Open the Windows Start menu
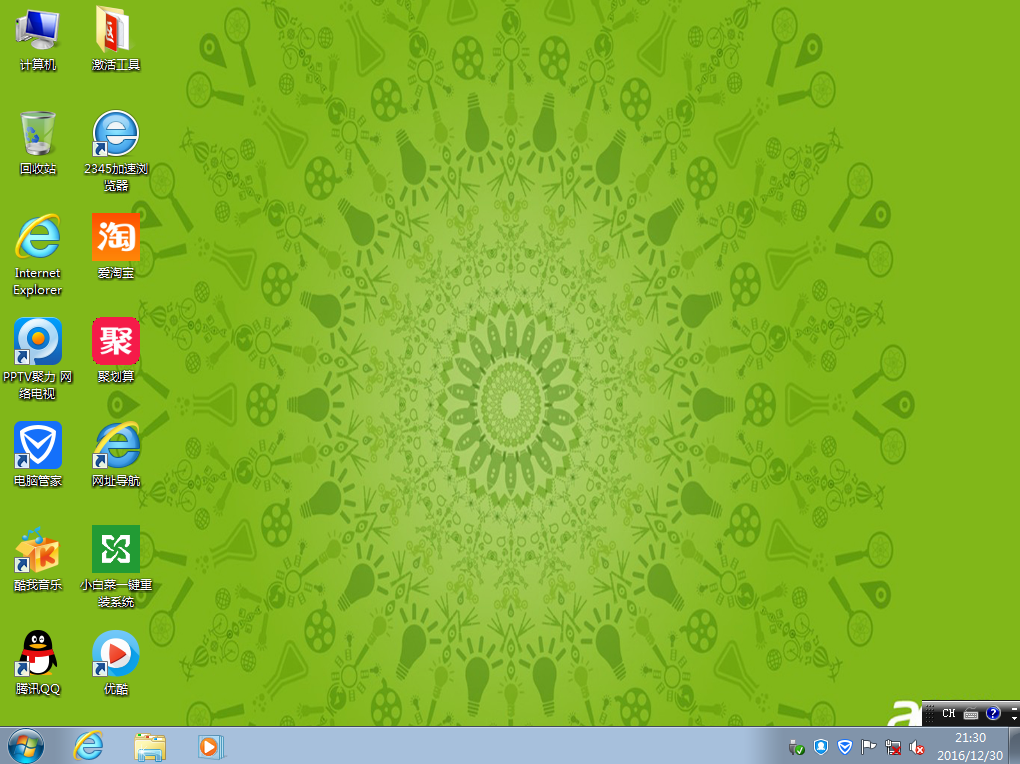Screen dimensions: 1020x764 click(26, 746)
